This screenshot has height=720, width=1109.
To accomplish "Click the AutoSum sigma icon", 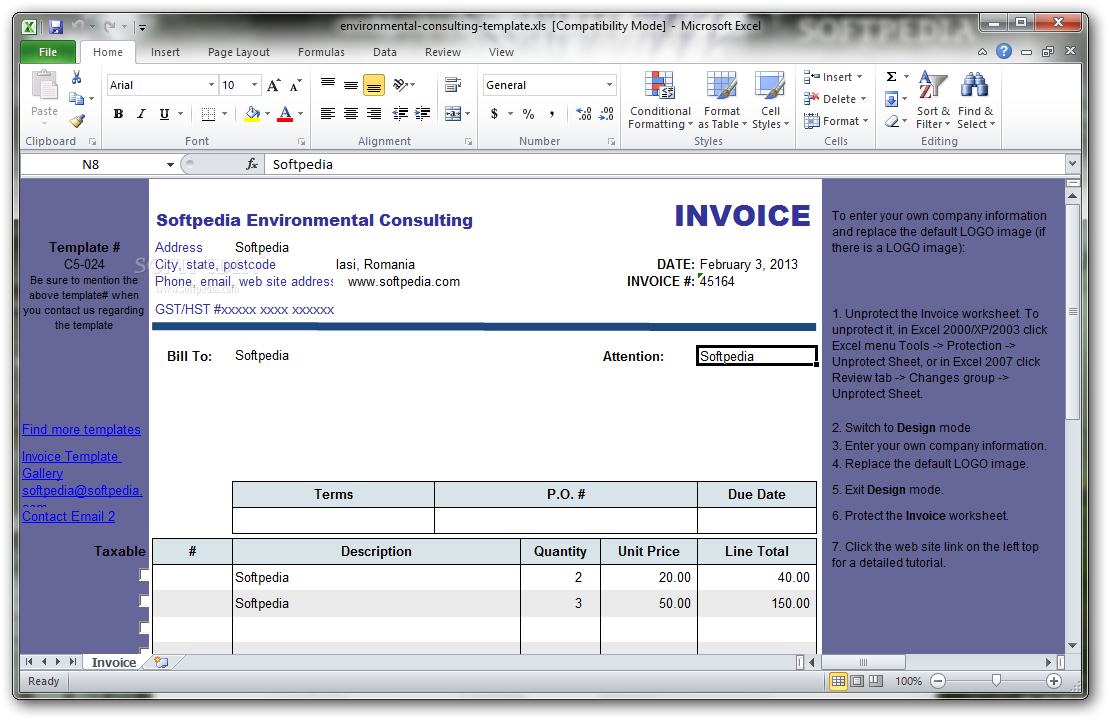I will tap(892, 76).
